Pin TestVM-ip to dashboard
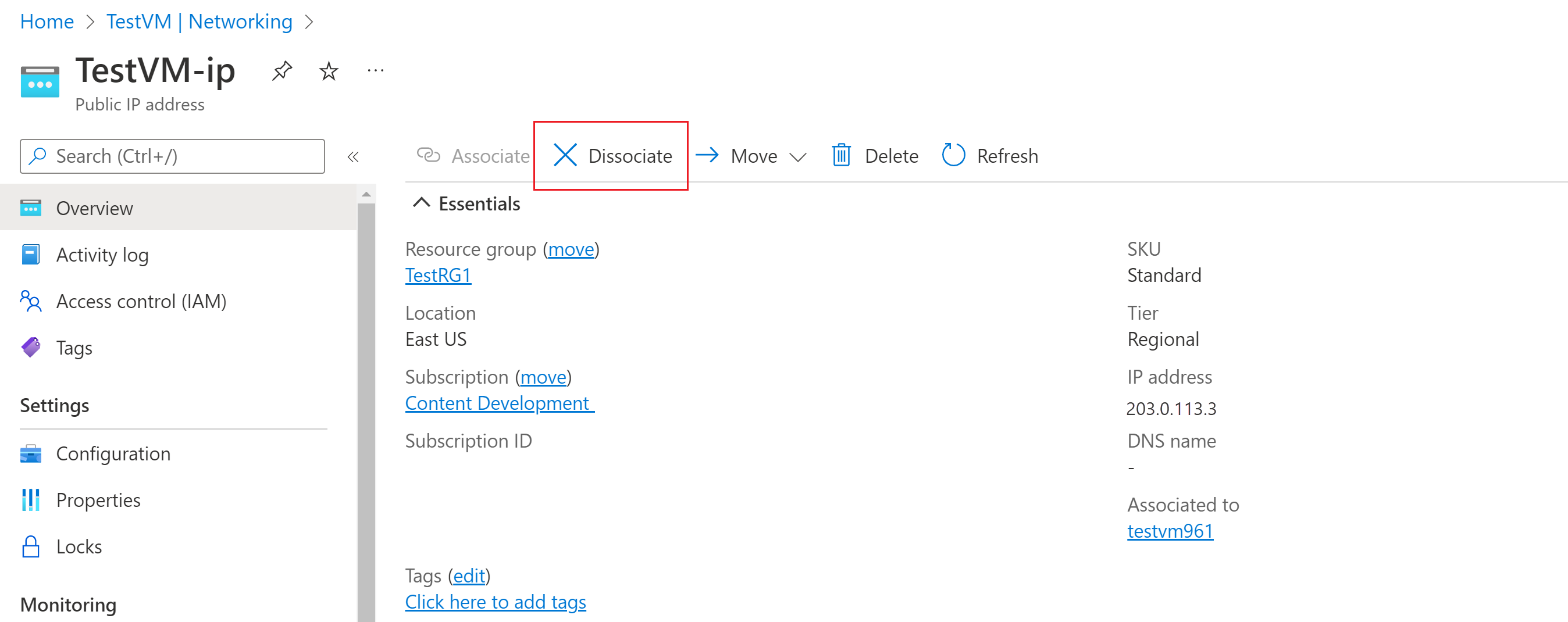 (282, 71)
